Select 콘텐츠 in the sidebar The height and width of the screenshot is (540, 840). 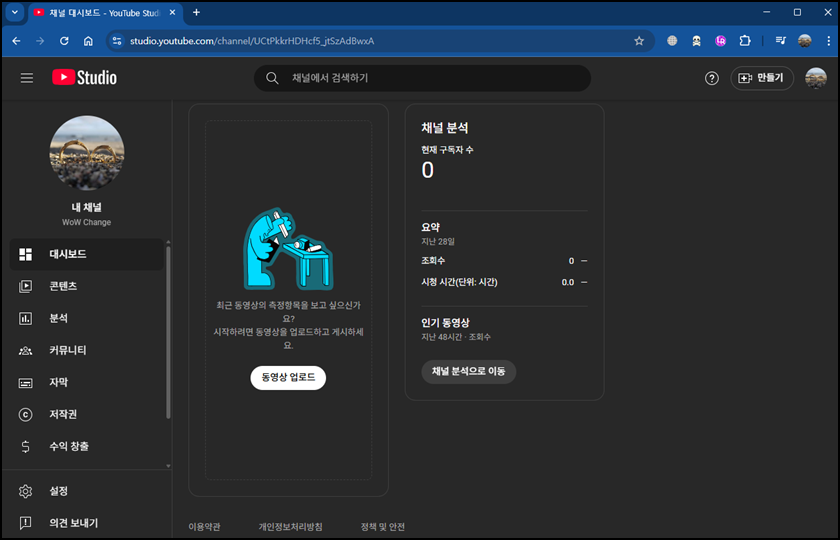[87, 286]
